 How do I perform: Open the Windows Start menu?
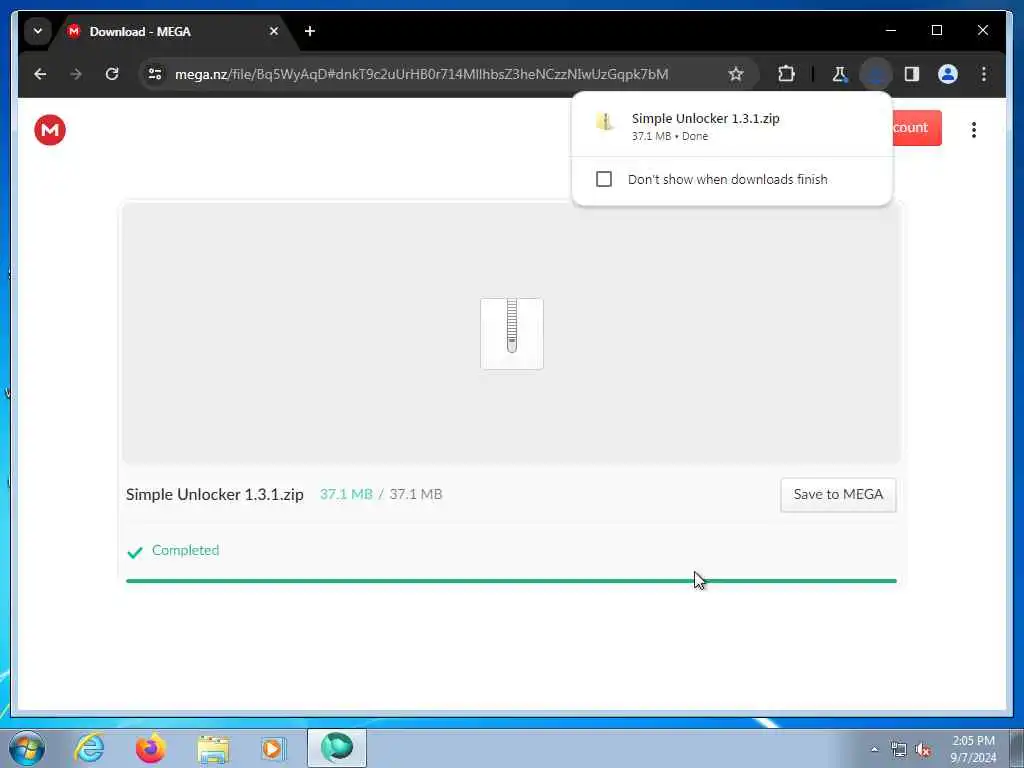pos(27,748)
